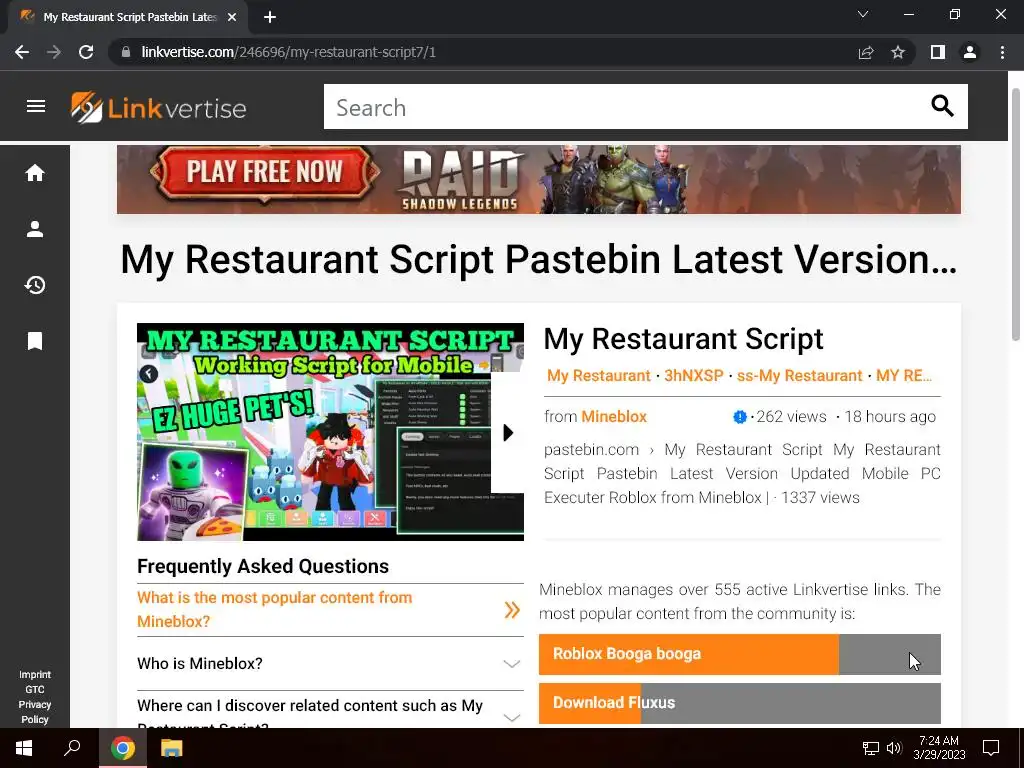Open Chrome three-dot menu
1024x768 pixels.
(x=1002, y=52)
